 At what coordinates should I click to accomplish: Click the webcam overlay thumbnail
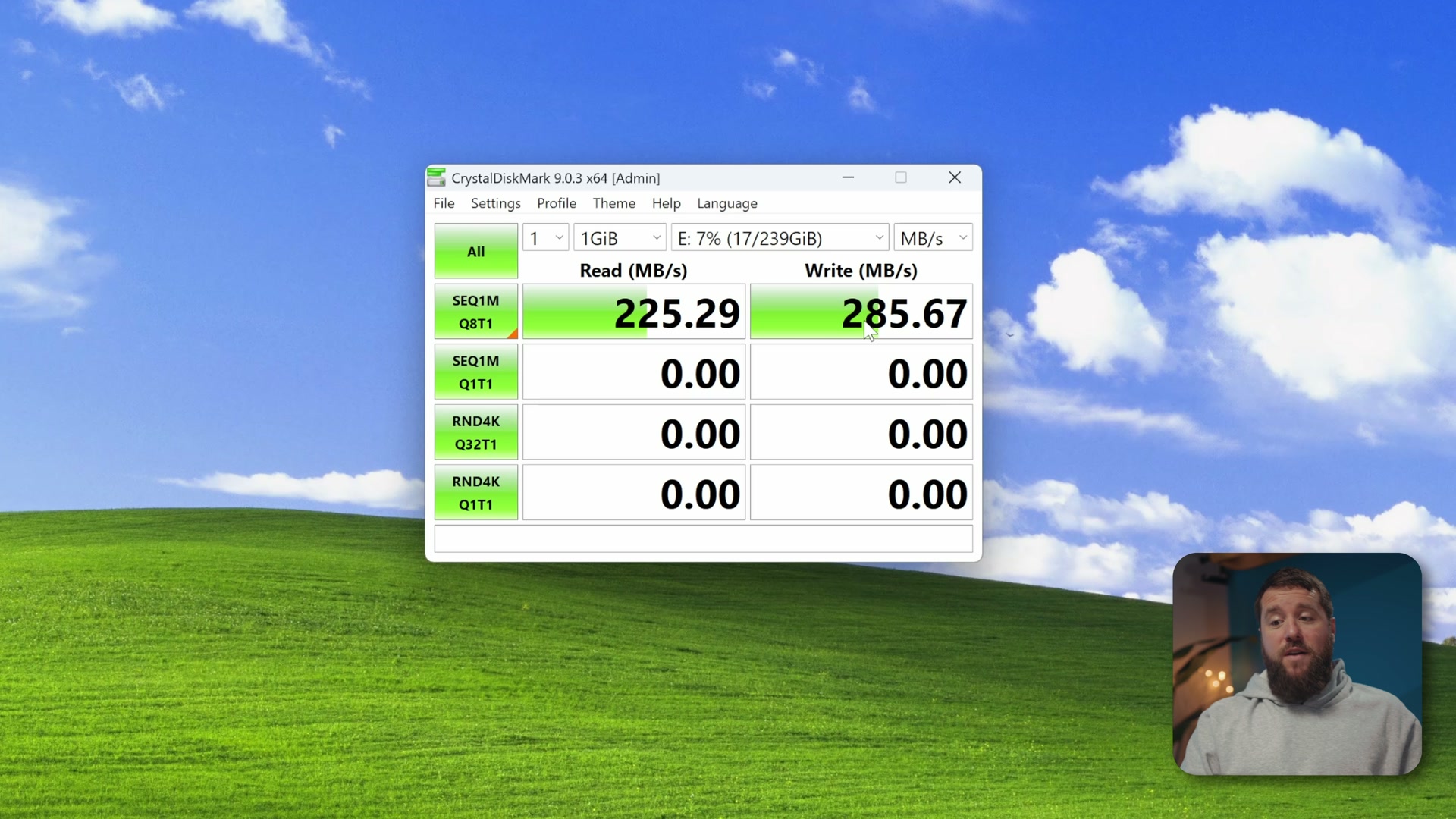(1297, 664)
